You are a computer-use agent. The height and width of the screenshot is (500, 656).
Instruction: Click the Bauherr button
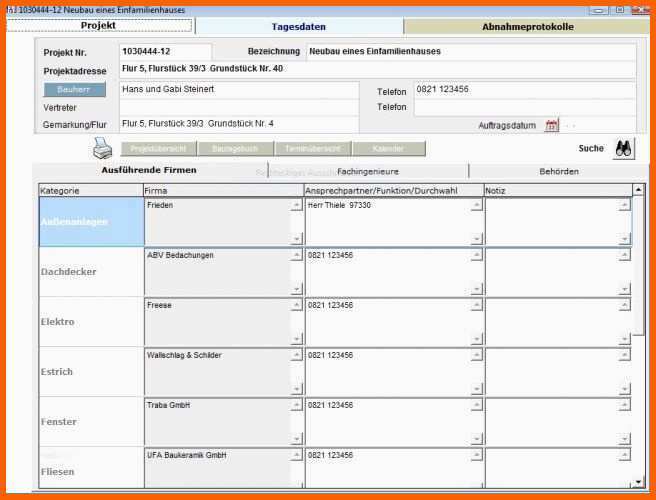pyautogui.click(x=75, y=90)
